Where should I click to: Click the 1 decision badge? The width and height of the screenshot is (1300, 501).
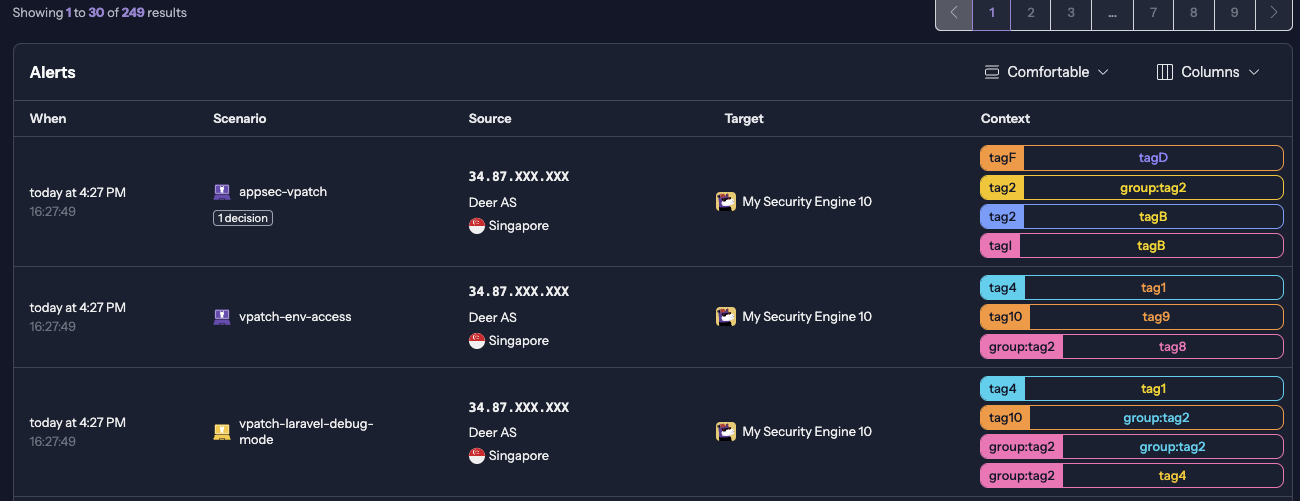[x=243, y=218]
